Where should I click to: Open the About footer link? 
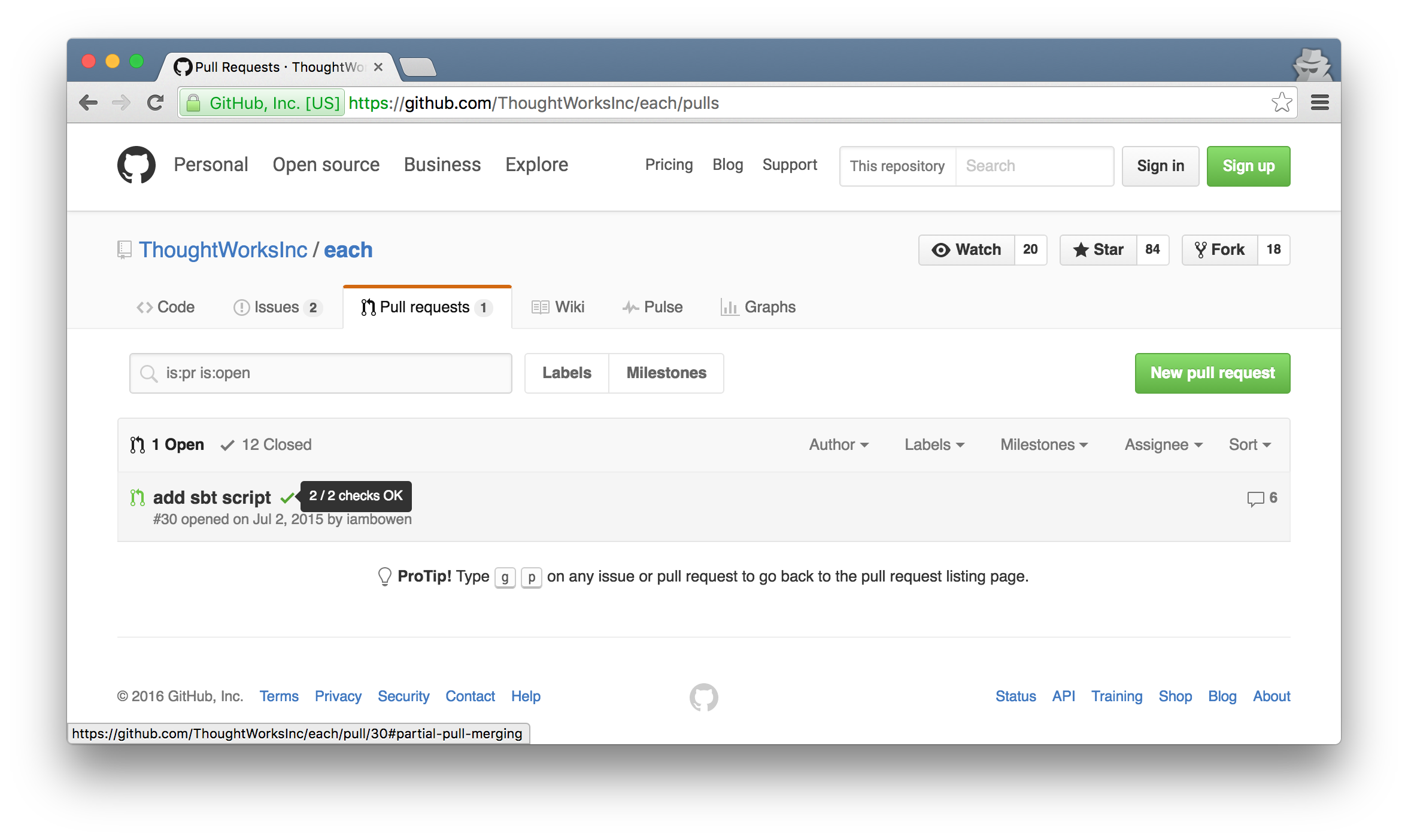pyautogui.click(x=1272, y=696)
